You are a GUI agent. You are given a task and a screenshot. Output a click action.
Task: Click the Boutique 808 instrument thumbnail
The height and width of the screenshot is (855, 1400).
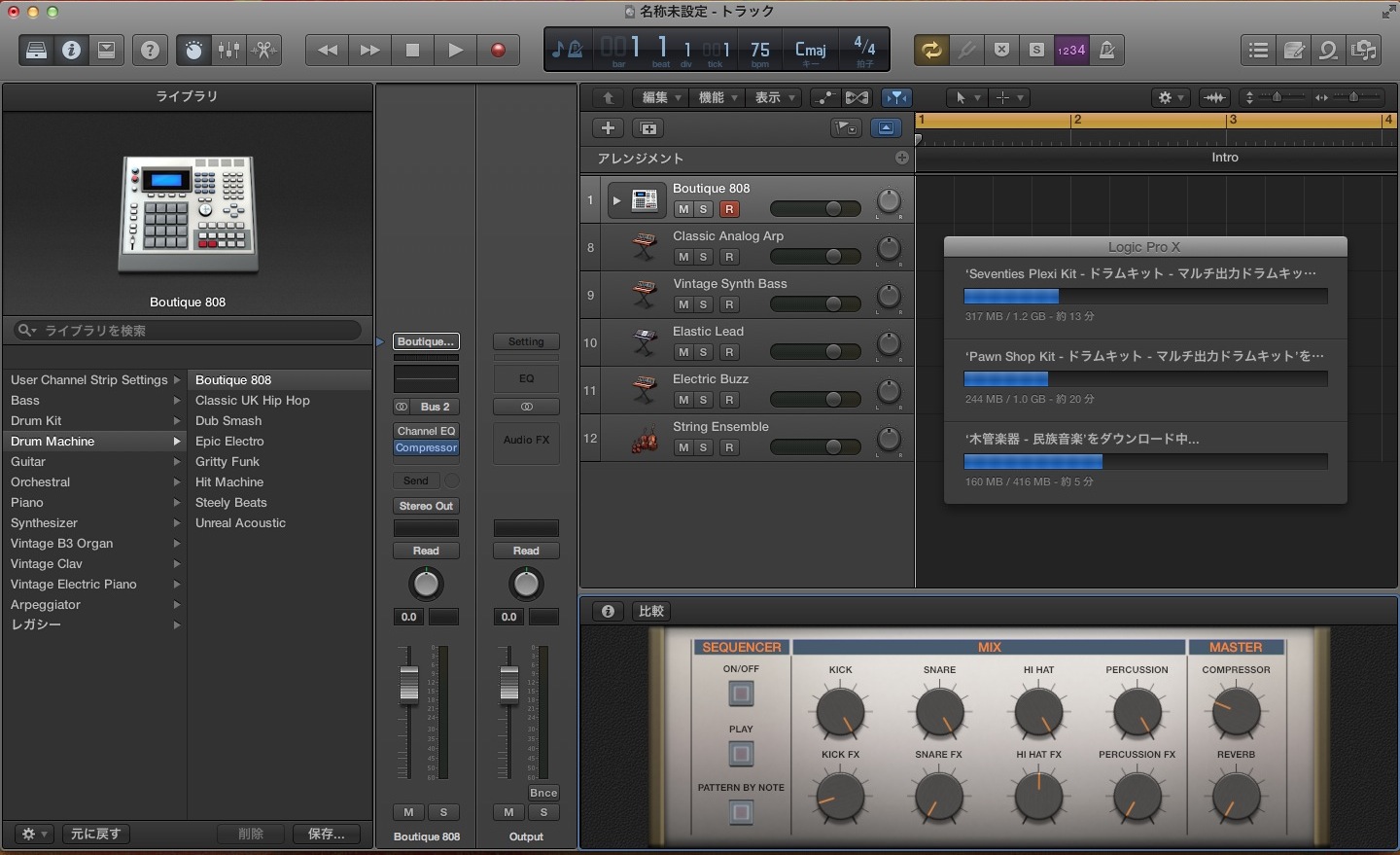(188, 215)
